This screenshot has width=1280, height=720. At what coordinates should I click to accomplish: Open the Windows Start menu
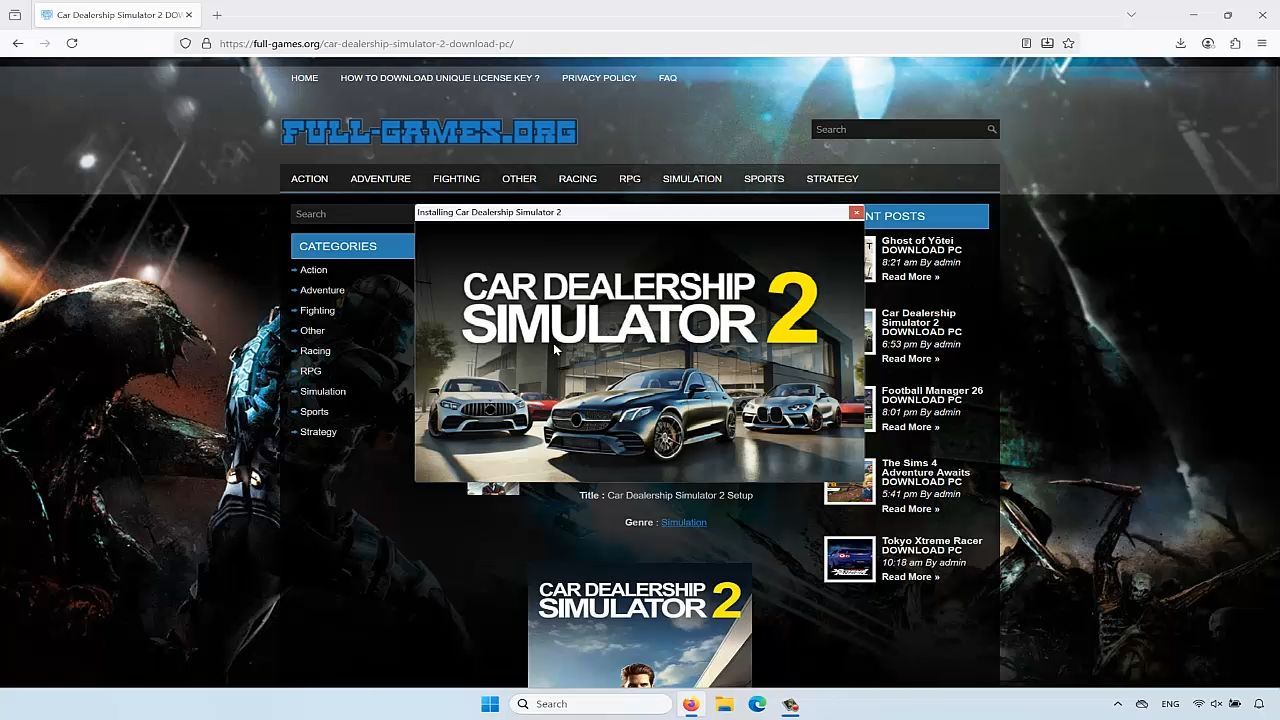pos(490,704)
